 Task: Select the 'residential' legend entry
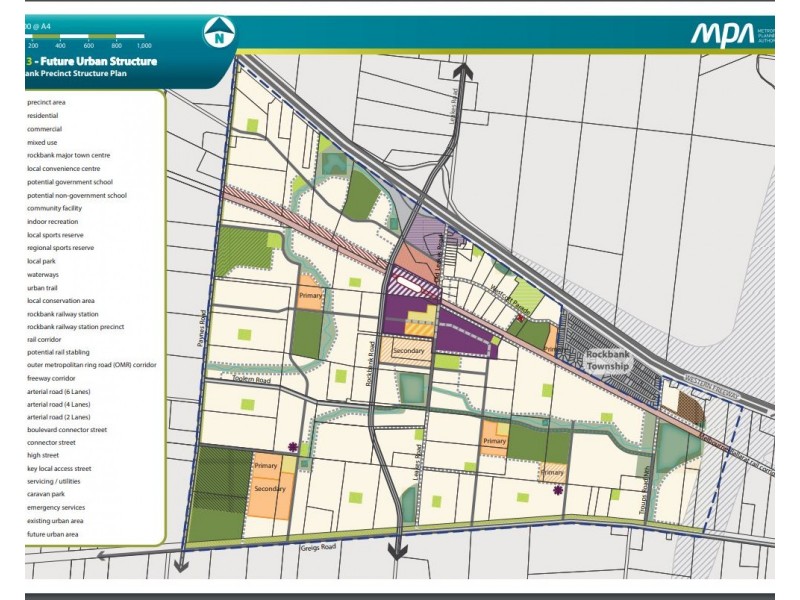[x=43, y=115]
